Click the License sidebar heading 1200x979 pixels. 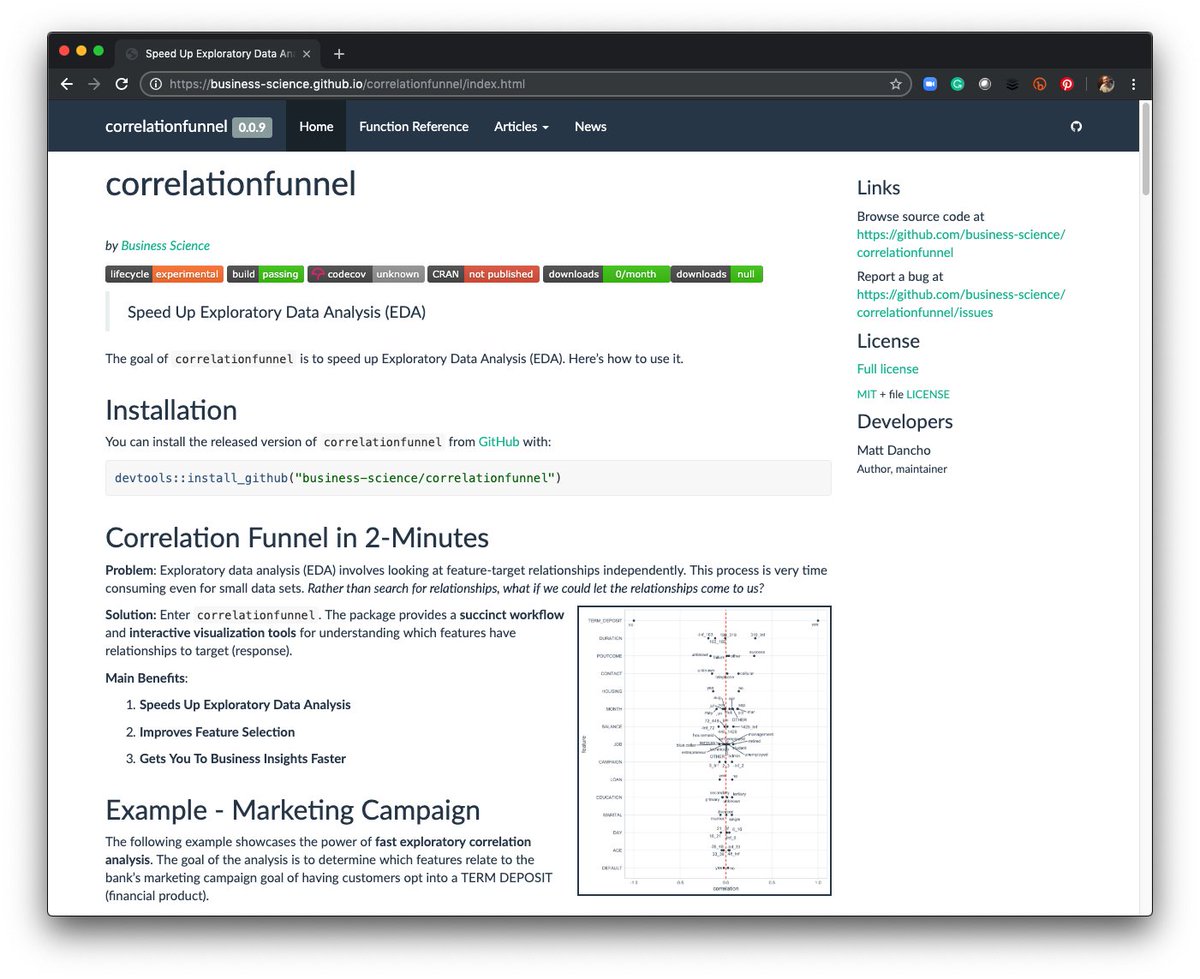(x=887, y=341)
